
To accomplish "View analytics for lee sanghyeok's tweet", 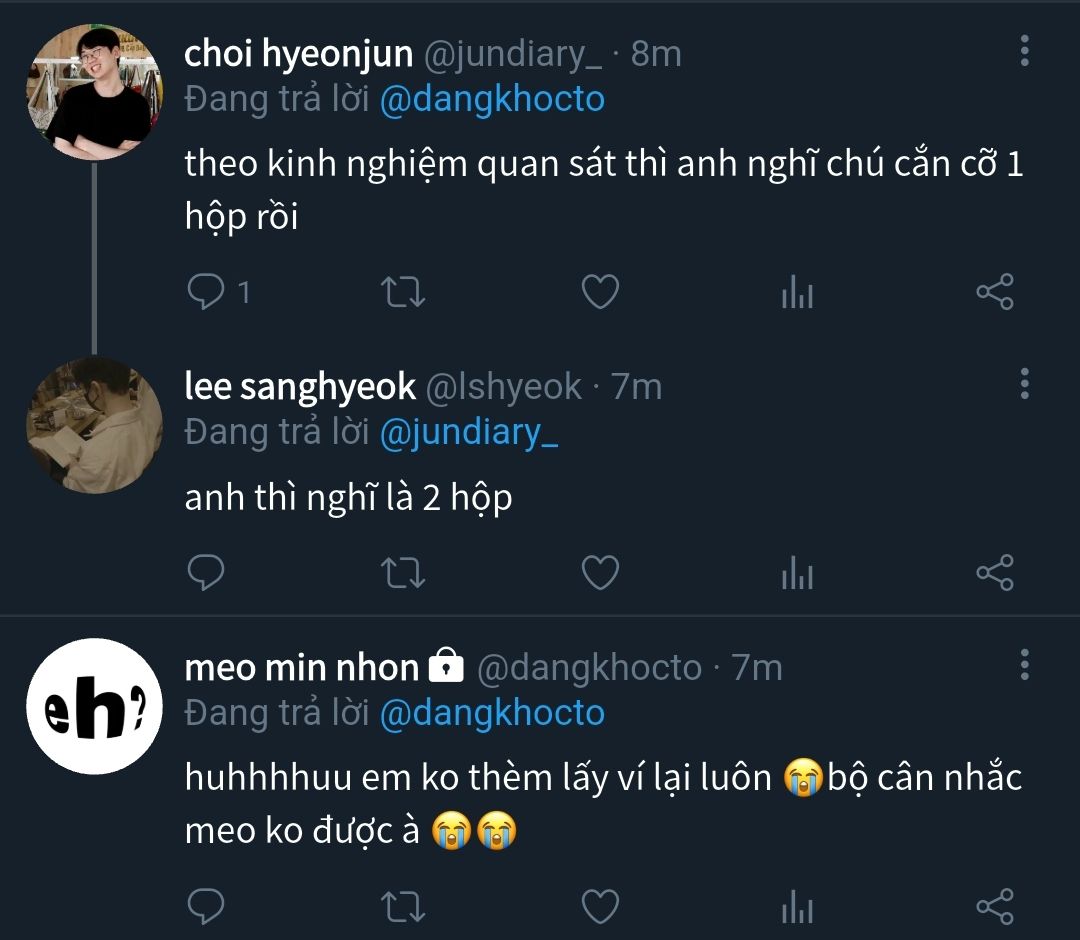I will pyautogui.click(x=797, y=573).
